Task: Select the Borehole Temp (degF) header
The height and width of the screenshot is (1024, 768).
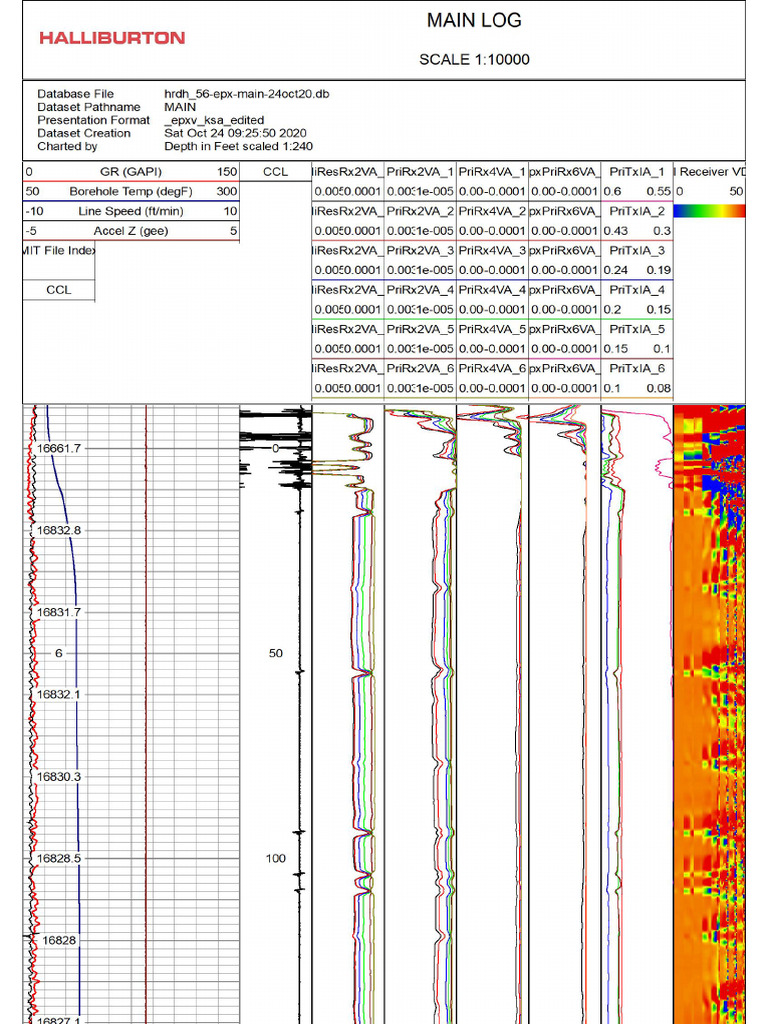Action: [x=130, y=191]
